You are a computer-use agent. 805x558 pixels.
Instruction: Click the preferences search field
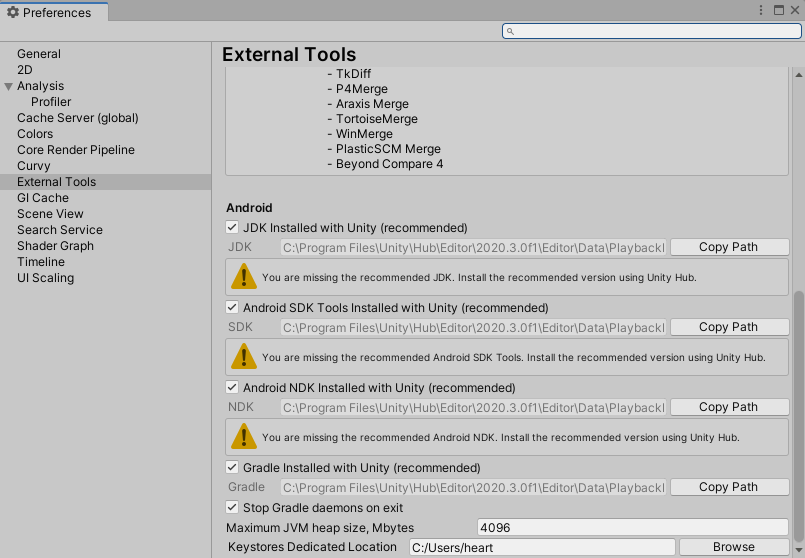click(651, 31)
